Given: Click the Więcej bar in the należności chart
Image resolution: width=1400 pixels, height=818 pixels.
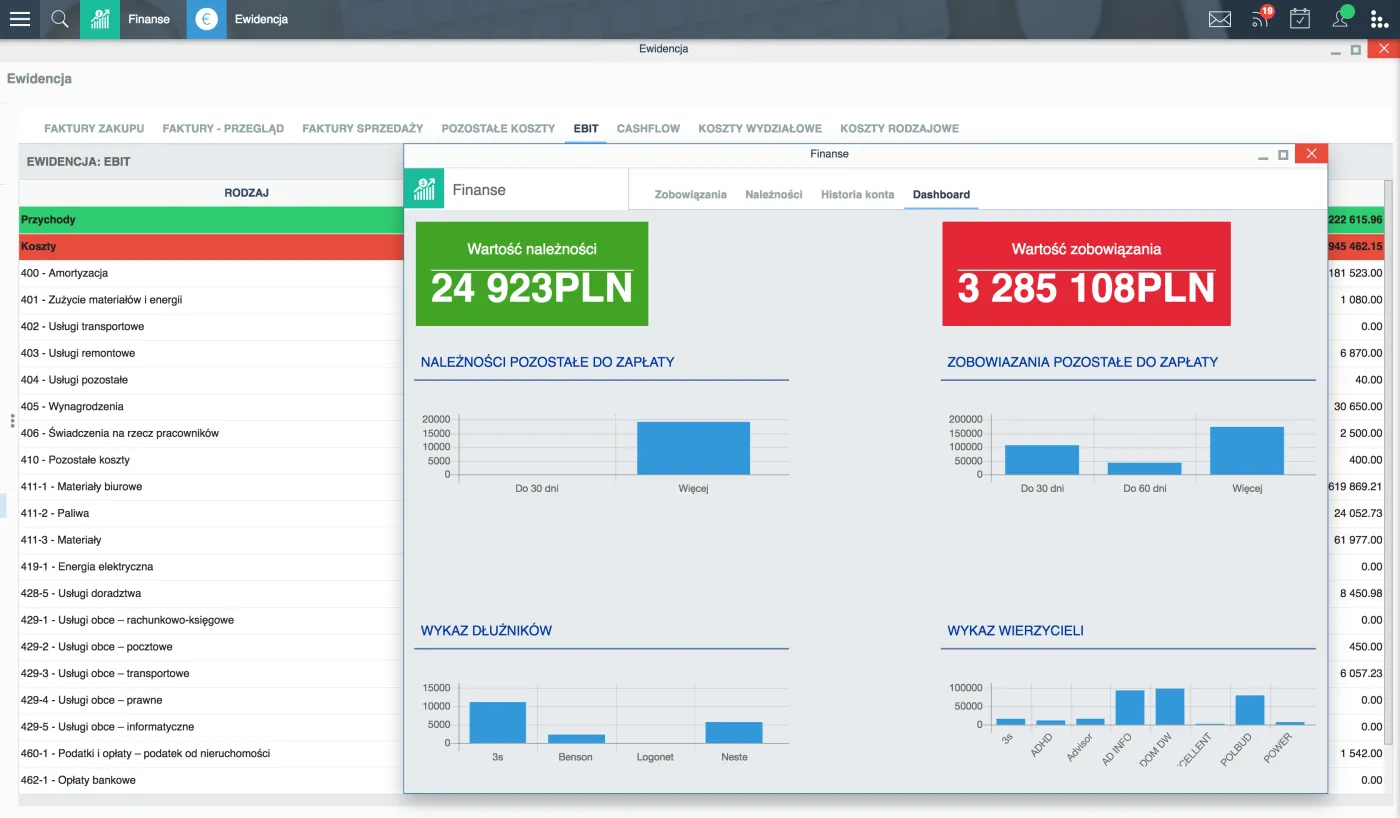Looking at the screenshot, I should (x=693, y=448).
